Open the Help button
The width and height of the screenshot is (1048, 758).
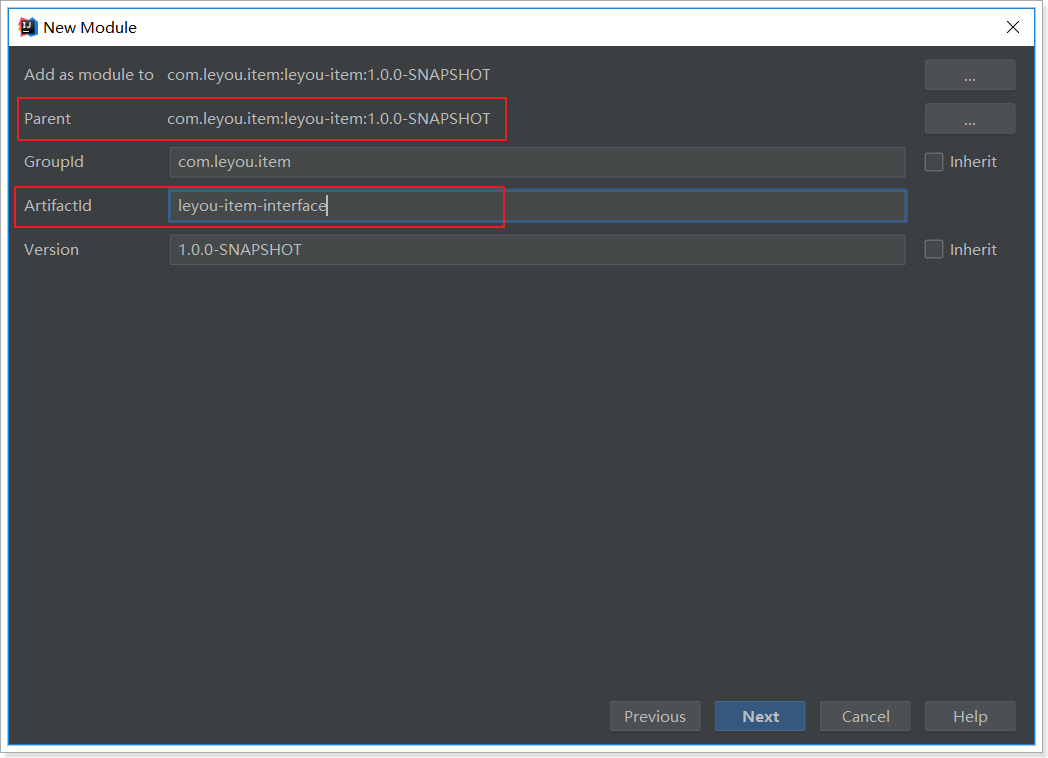(x=970, y=717)
